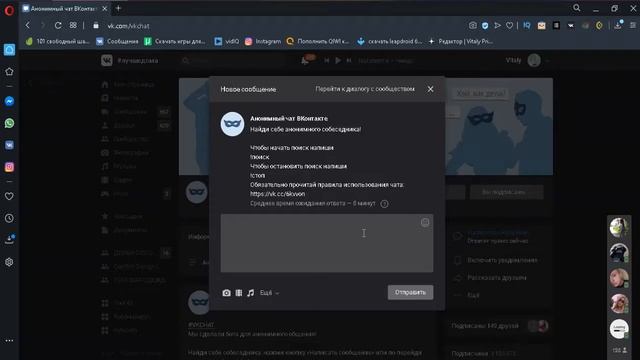Open "Рассказать друзьям" option
Image resolution: width=640 pixels, height=360 pixels.
click(x=497, y=278)
